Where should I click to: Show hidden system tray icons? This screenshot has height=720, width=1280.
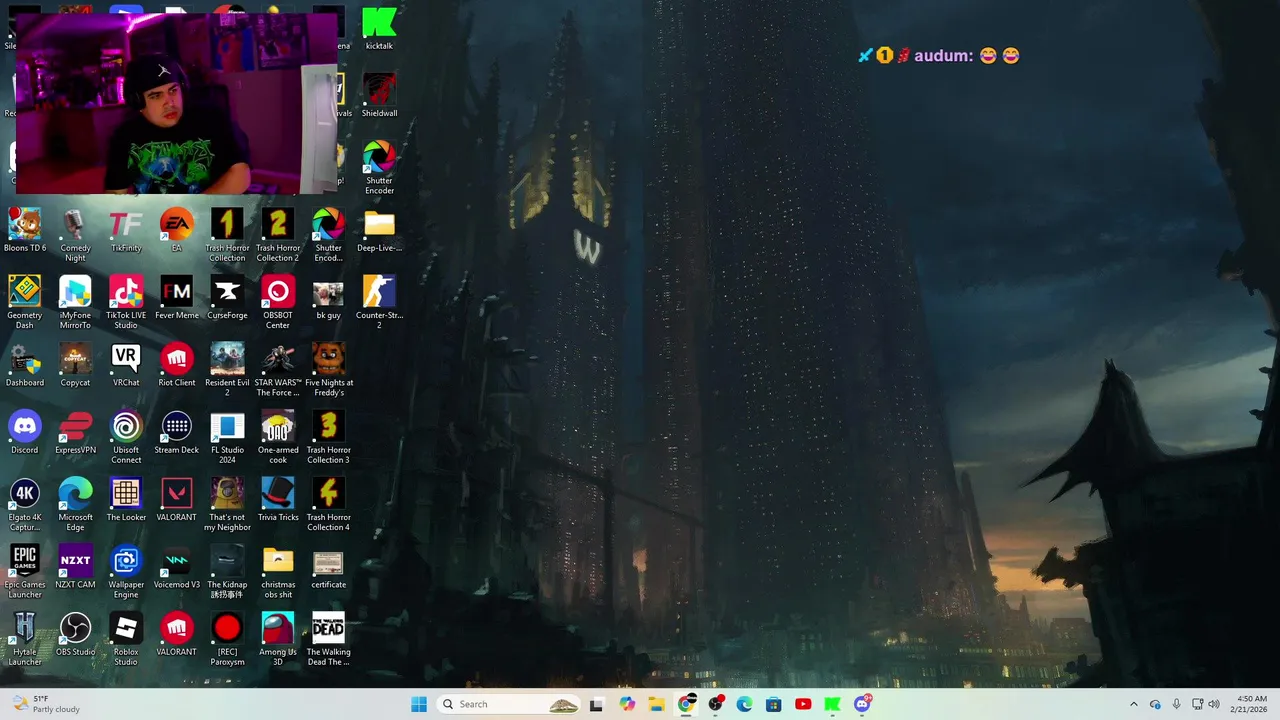pos(1133,704)
